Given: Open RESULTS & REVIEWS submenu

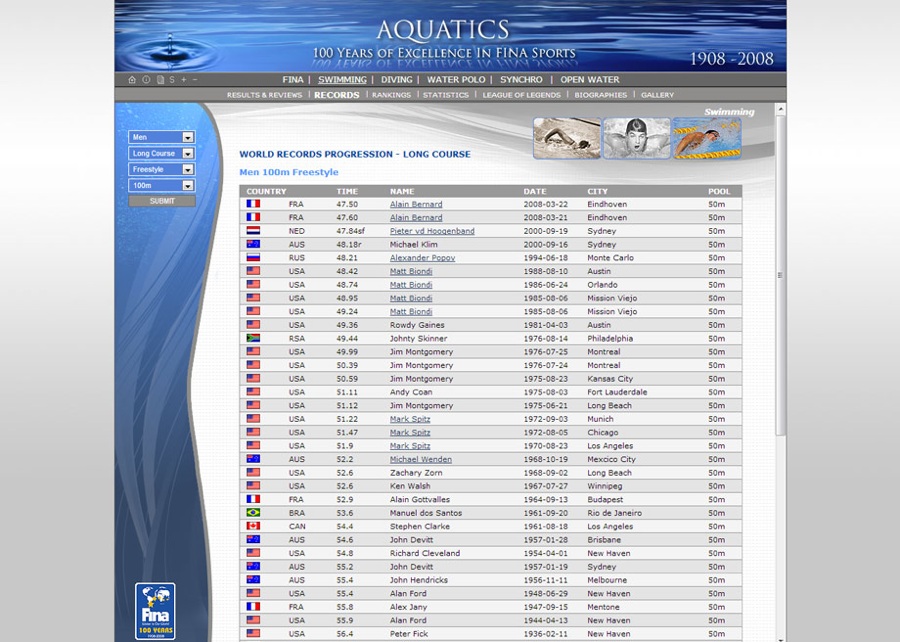Looking at the screenshot, I should click(264, 95).
